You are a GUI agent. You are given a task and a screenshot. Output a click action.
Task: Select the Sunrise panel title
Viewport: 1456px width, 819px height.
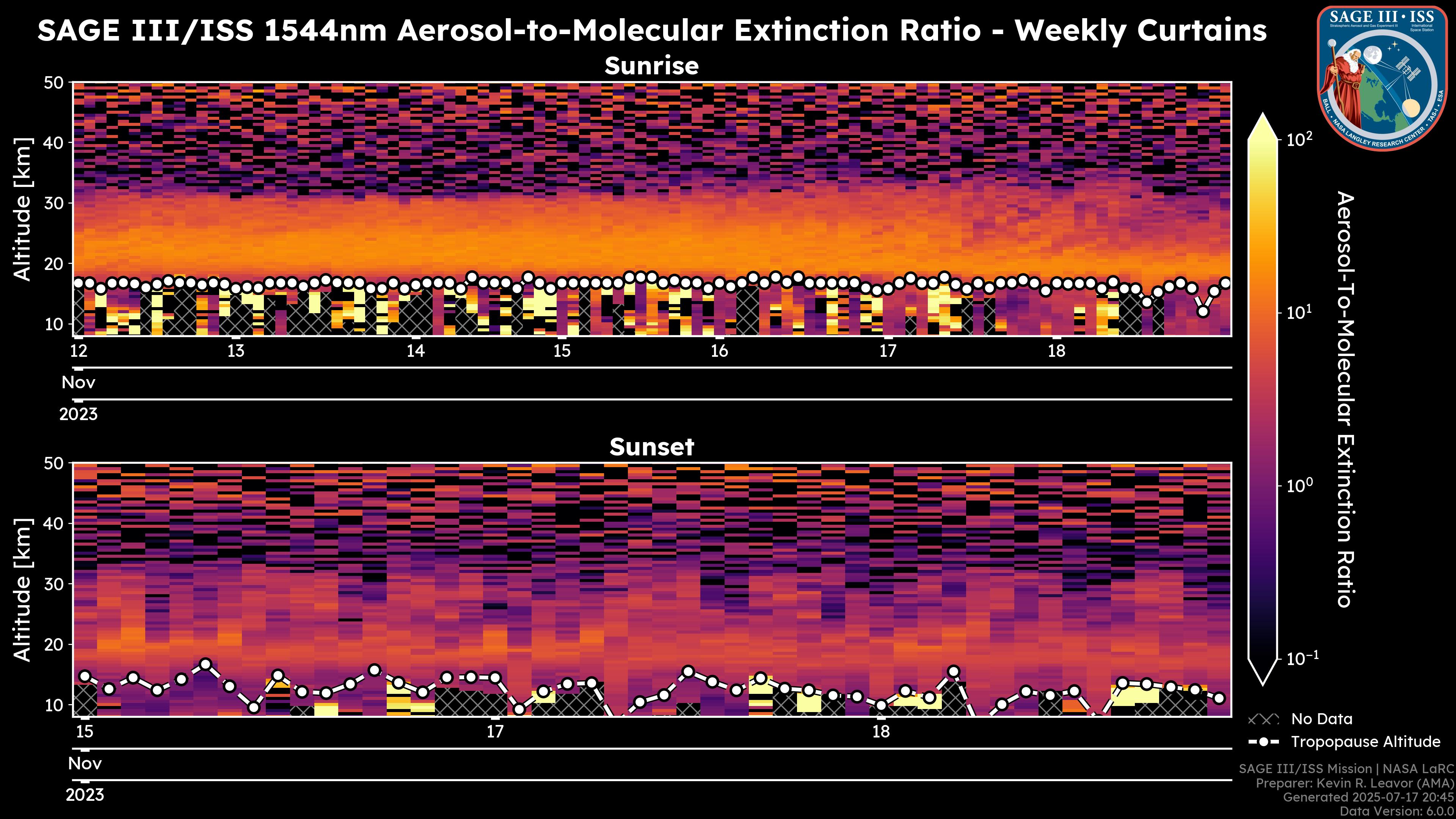pos(651,66)
